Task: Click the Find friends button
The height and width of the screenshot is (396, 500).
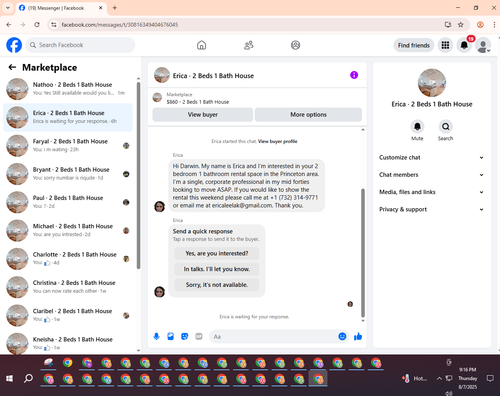Action: pyautogui.click(x=414, y=45)
